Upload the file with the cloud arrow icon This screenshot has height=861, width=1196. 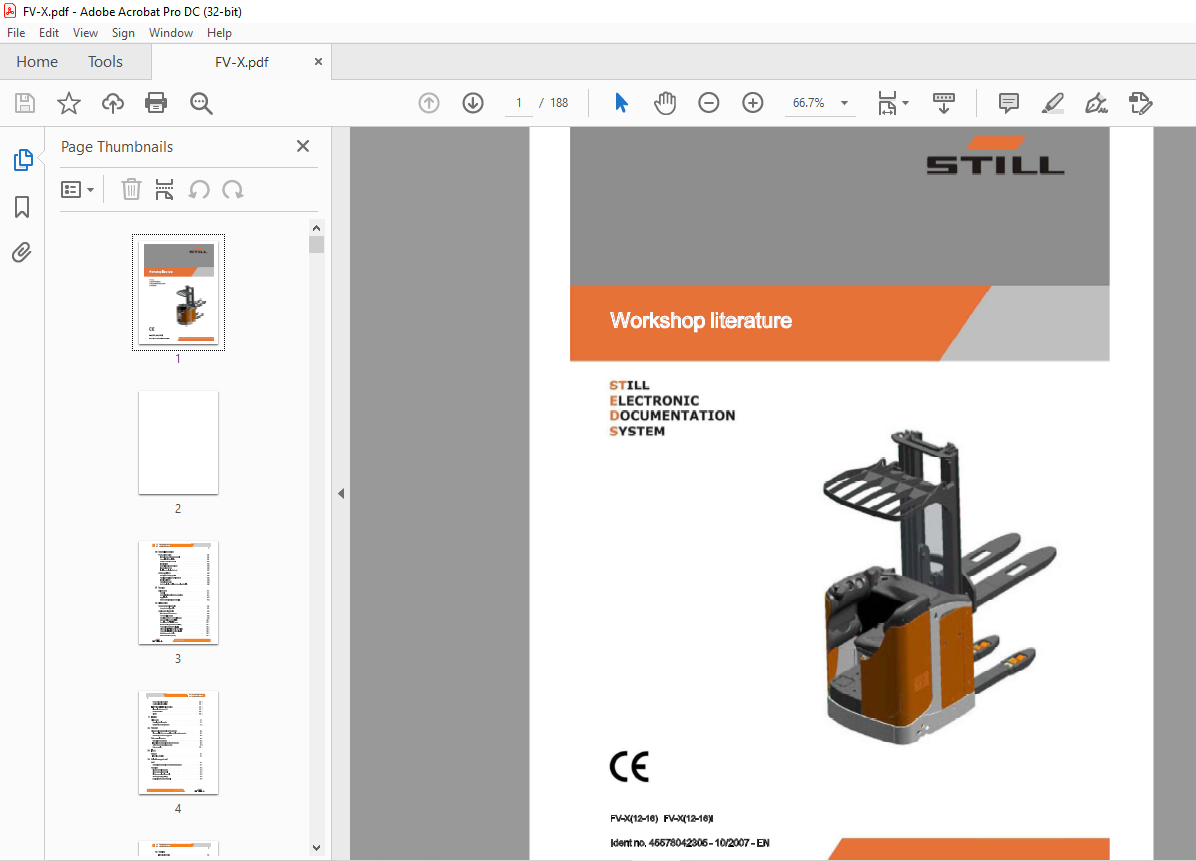(113, 103)
